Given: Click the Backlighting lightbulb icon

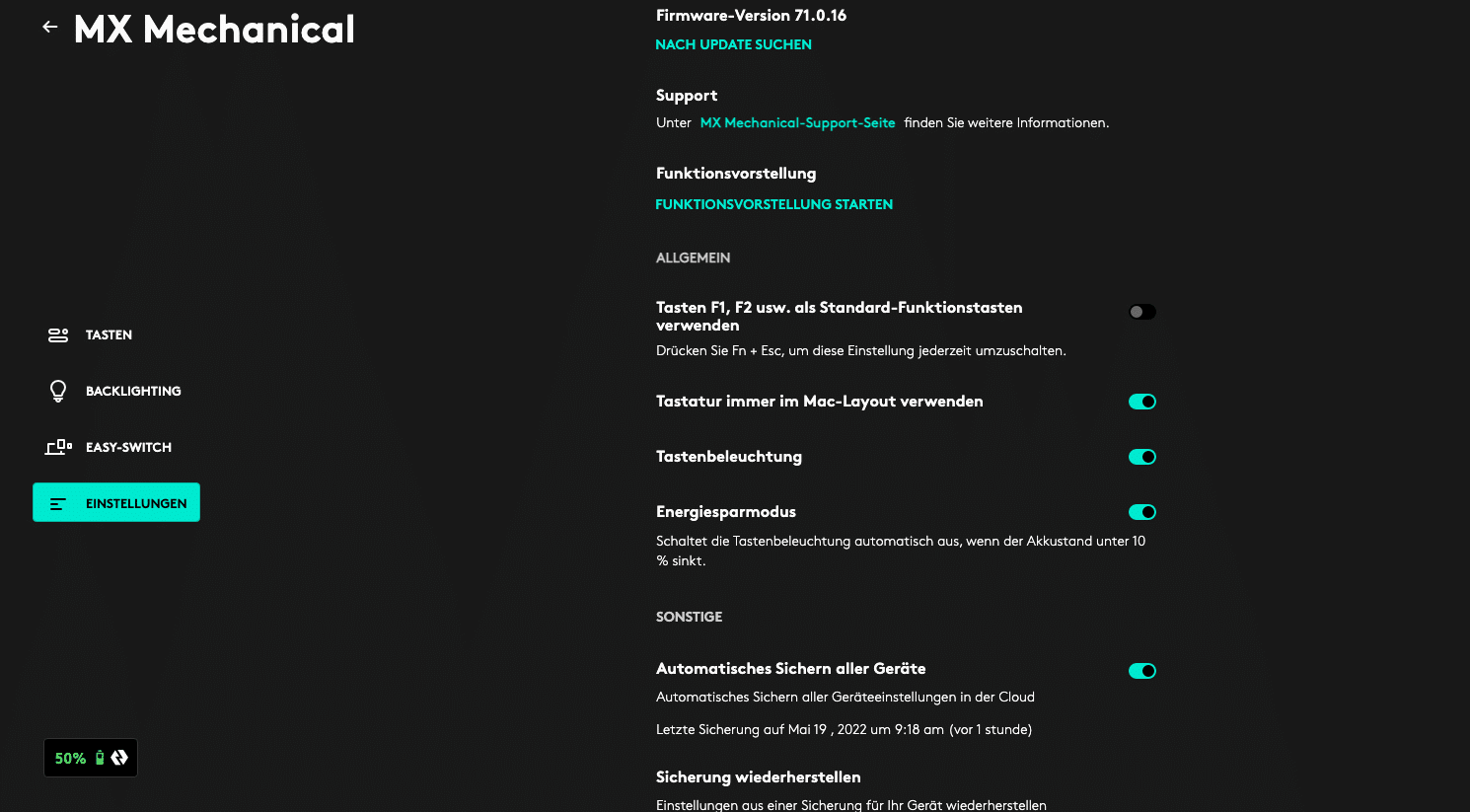Looking at the screenshot, I should 58,391.
